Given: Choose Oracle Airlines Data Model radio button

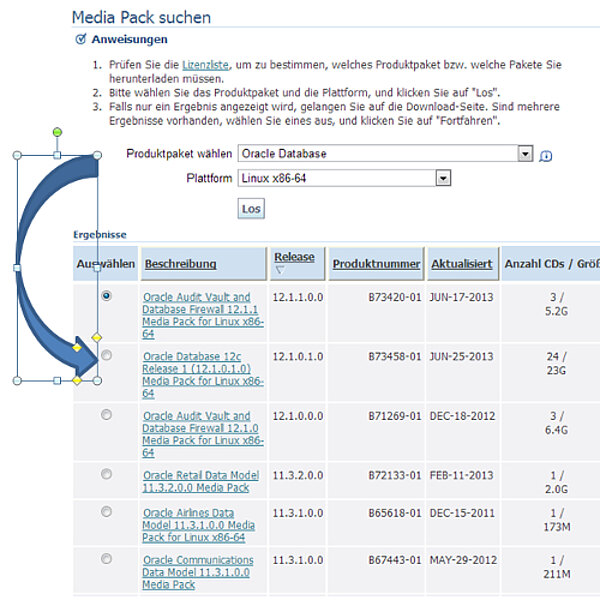Looking at the screenshot, I should pyautogui.click(x=107, y=511).
